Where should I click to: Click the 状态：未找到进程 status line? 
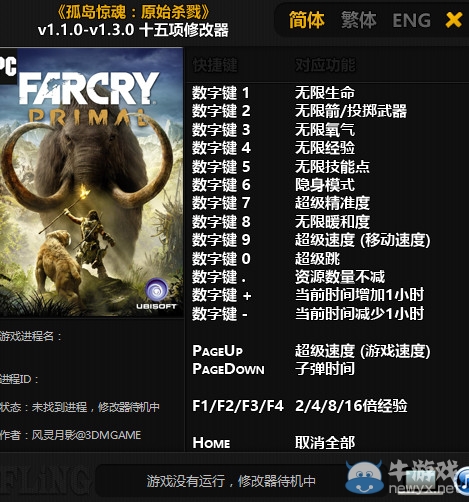80,407
